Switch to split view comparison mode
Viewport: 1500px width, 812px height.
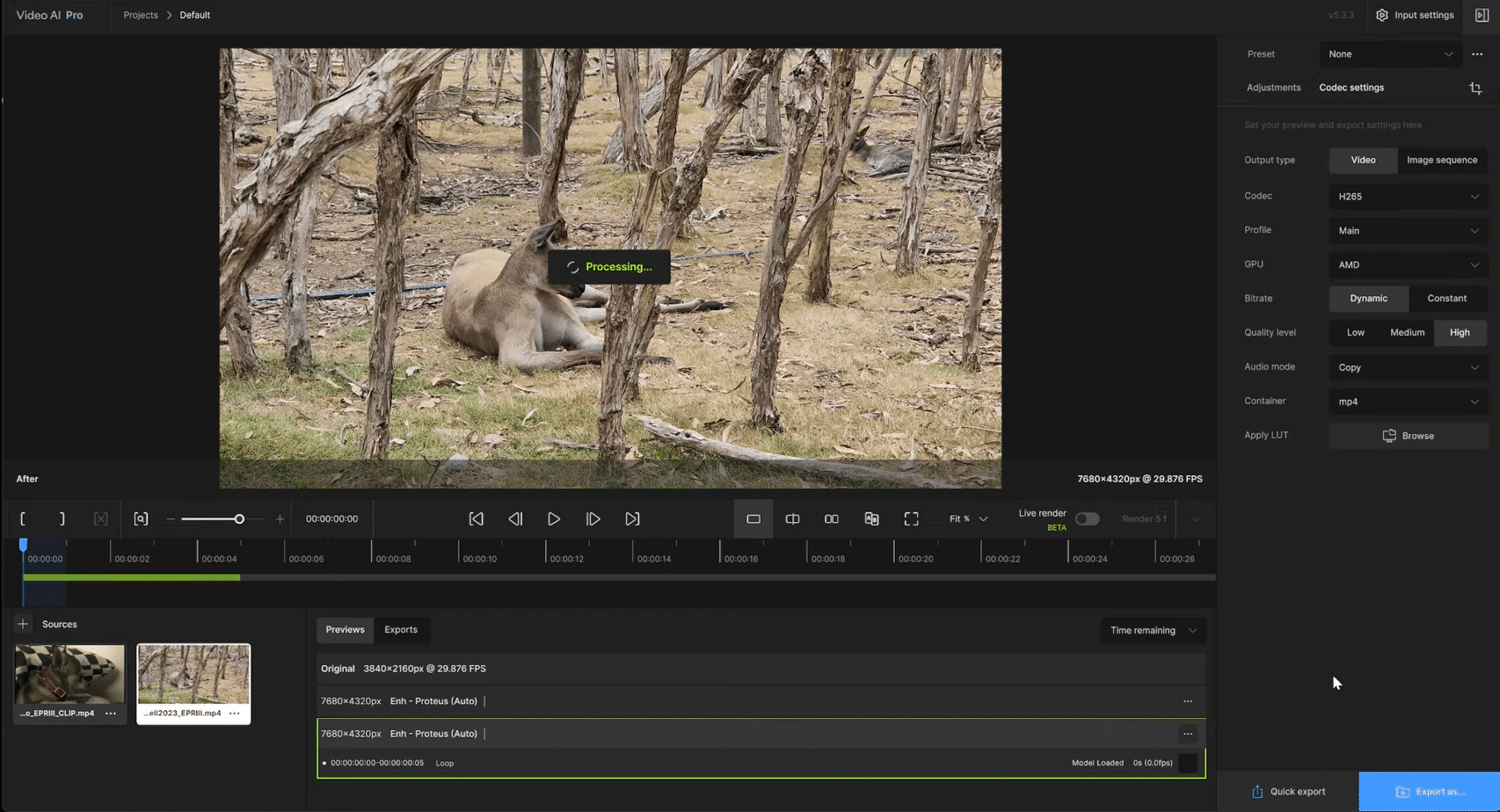pos(792,519)
